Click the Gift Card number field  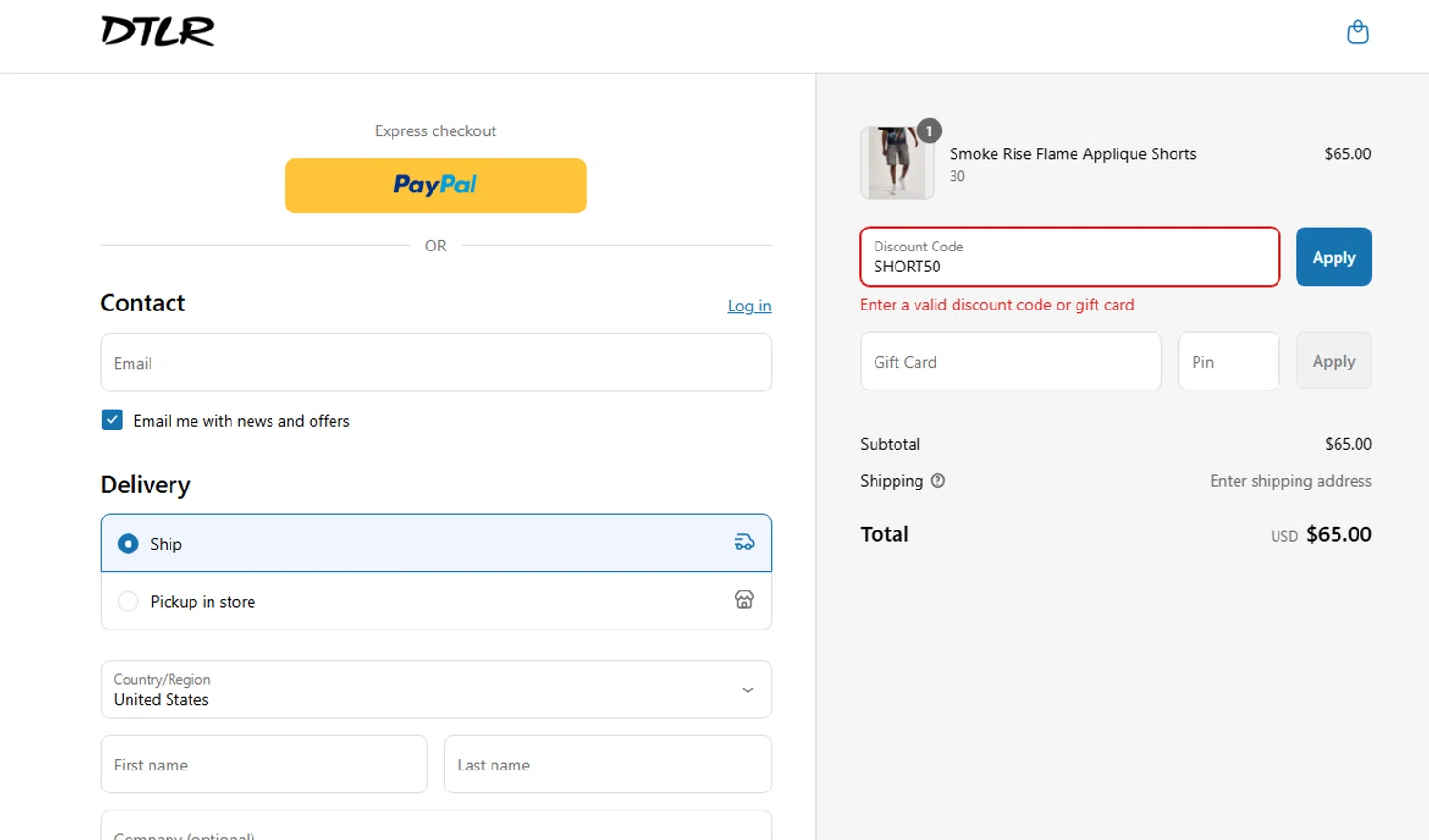click(x=1011, y=362)
